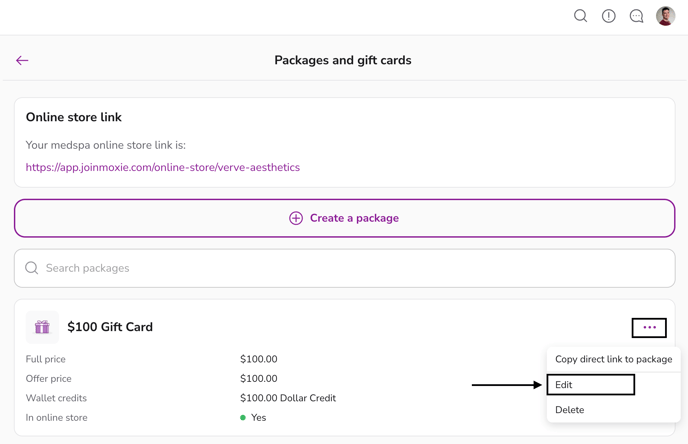Open the chat bubble icon

pos(636,16)
